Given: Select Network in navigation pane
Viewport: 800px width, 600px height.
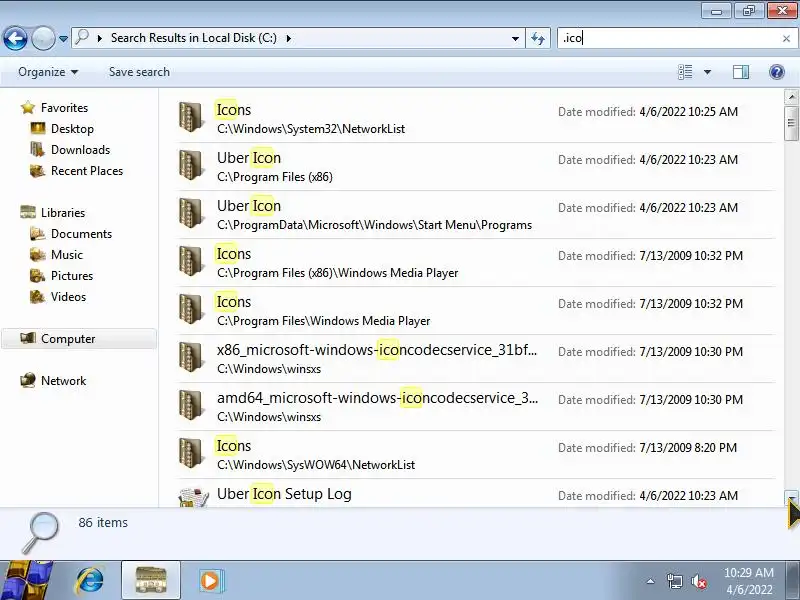Looking at the screenshot, I should click(x=63, y=380).
